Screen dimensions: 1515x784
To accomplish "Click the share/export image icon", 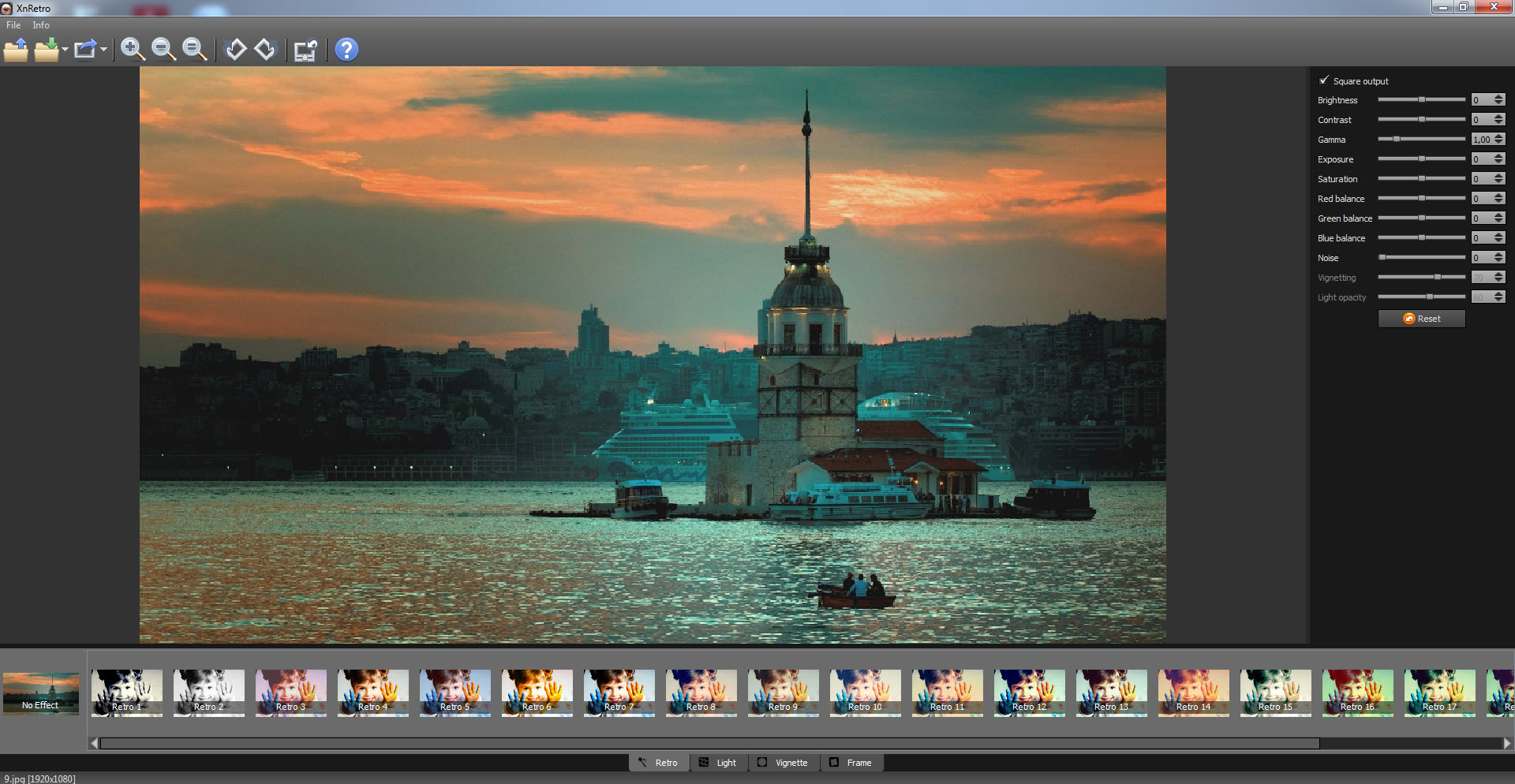I will 85,50.
